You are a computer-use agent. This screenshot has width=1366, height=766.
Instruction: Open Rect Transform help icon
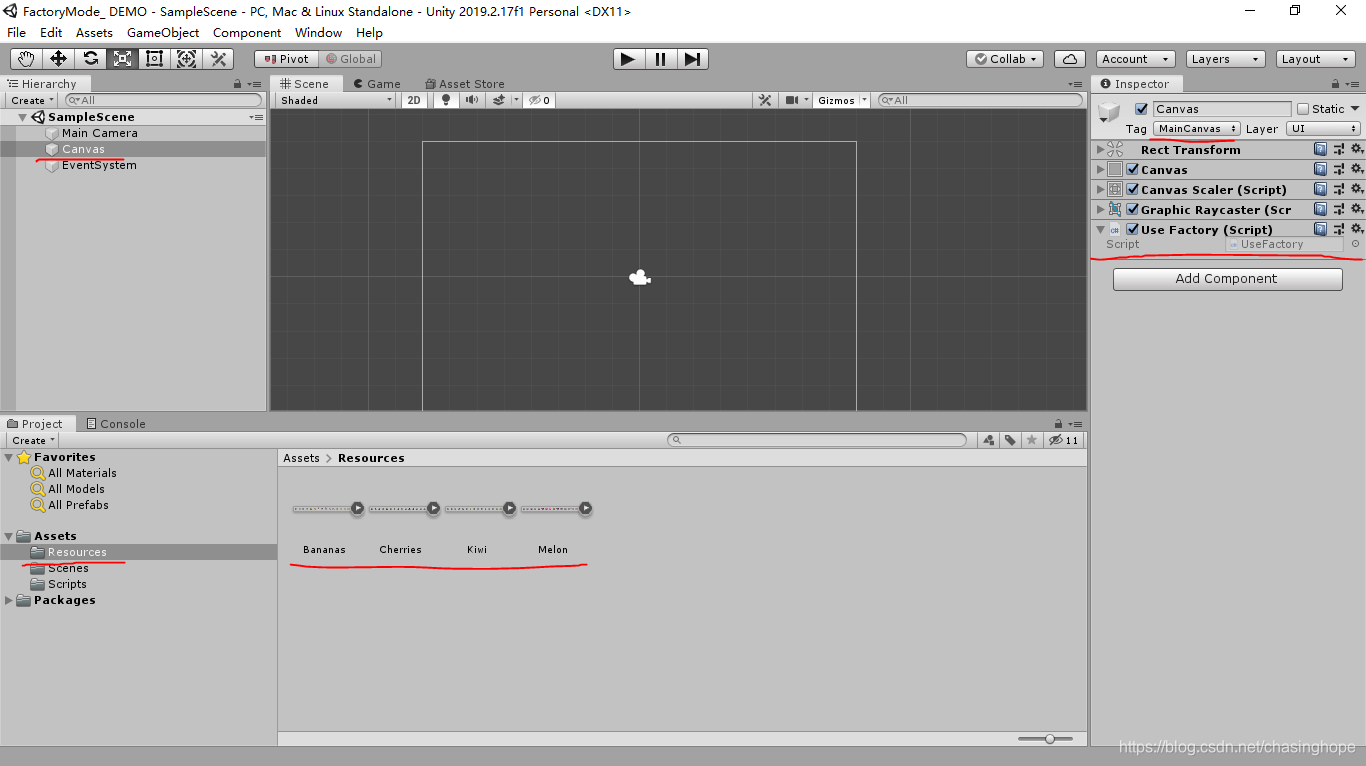tap(1321, 149)
